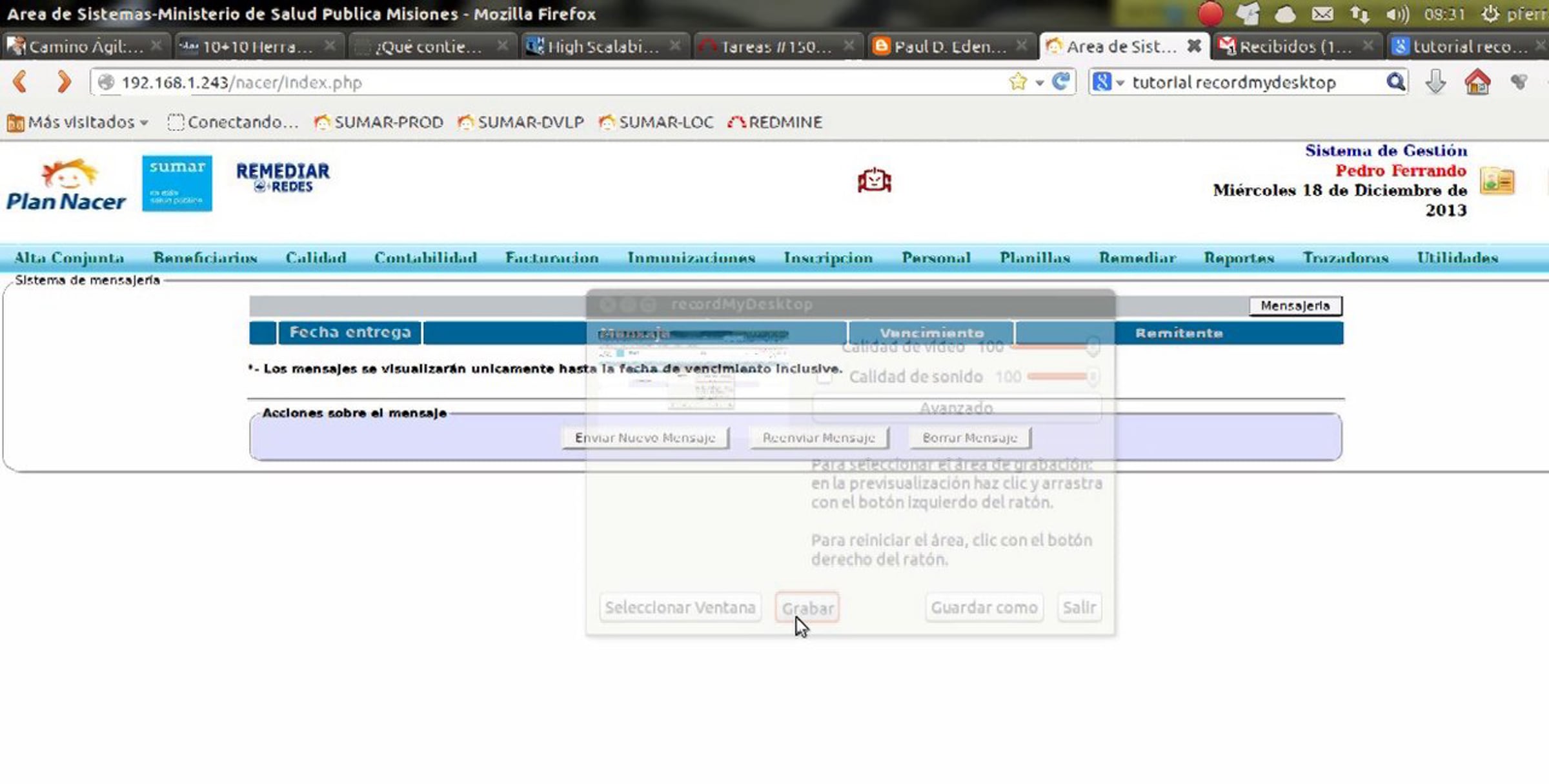Open the URL bar history dropdown arrow
1549x784 pixels.
click(x=1039, y=83)
